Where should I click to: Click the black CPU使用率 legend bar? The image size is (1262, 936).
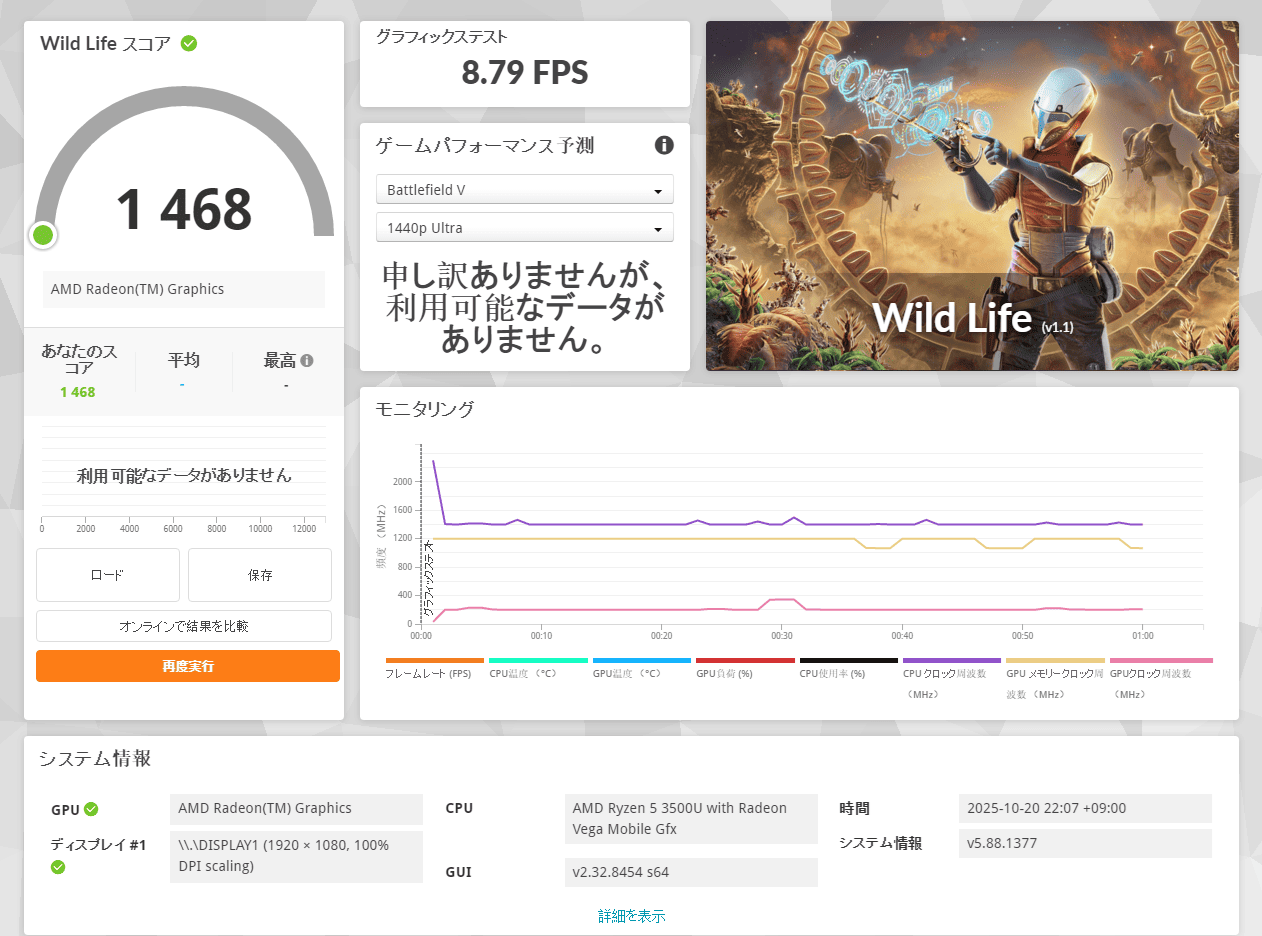[x=848, y=661]
